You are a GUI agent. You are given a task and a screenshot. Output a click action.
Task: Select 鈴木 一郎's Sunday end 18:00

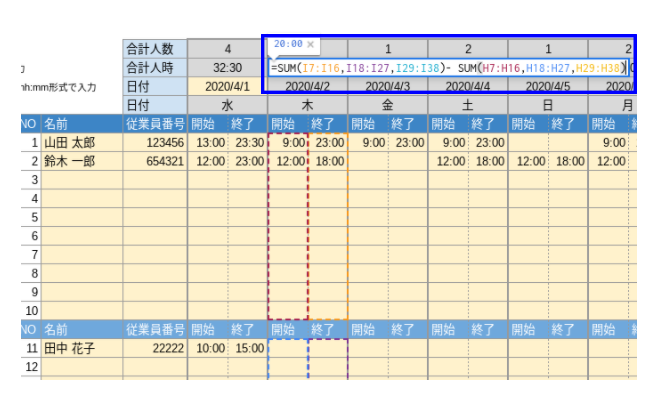(568, 161)
